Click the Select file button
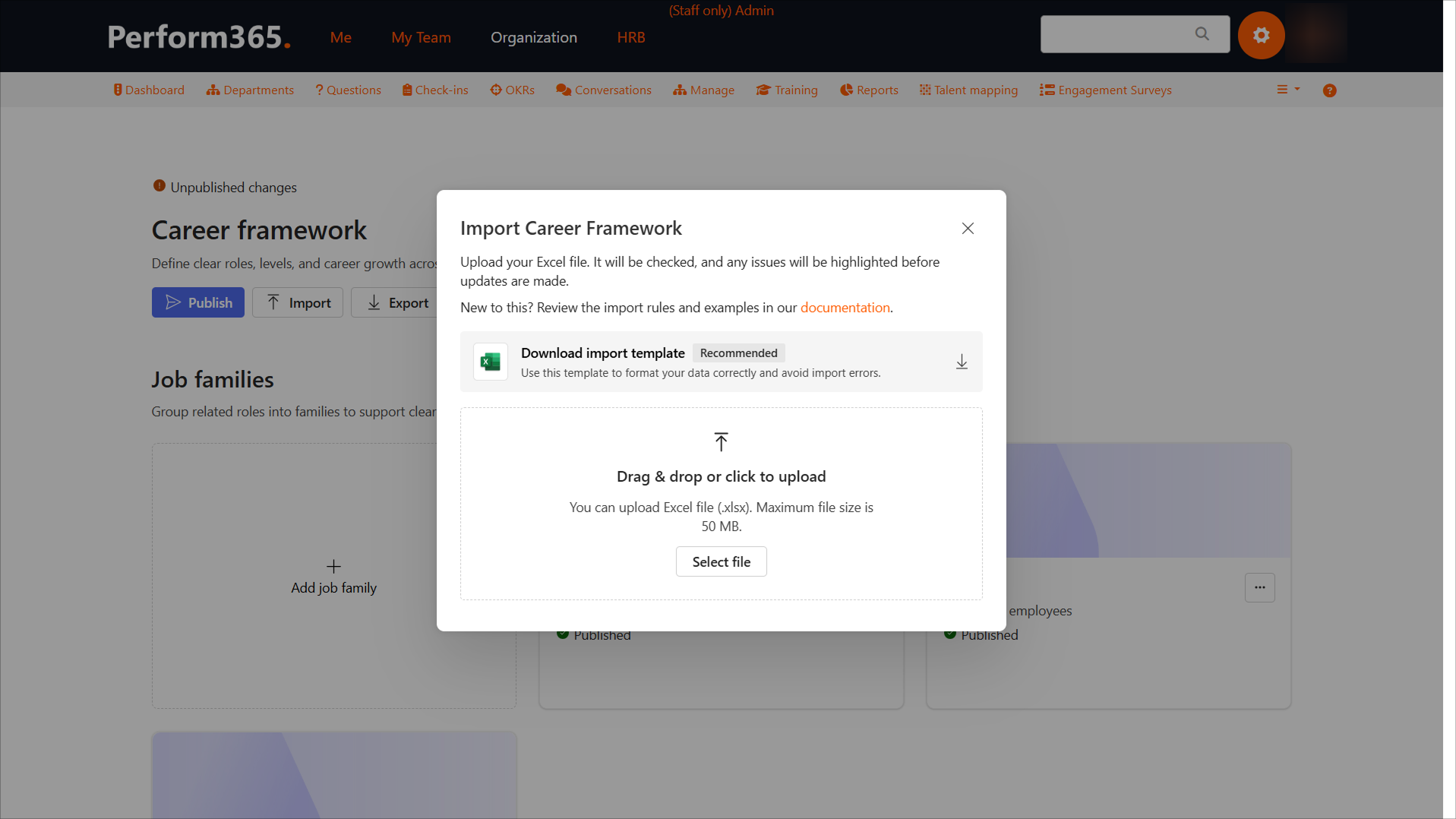The width and height of the screenshot is (1456, 819). [722, 562]
